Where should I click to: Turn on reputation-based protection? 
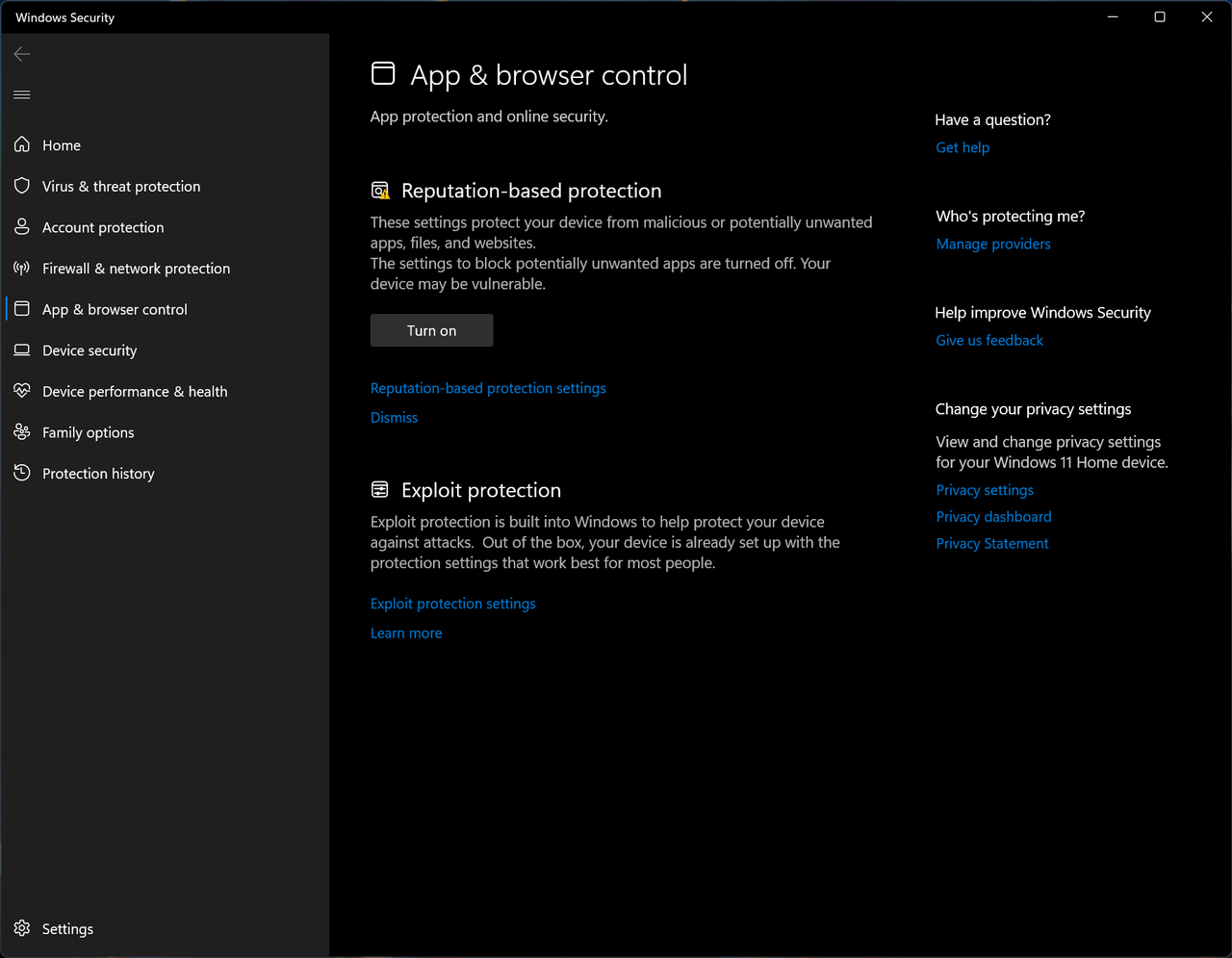(x=431, y=330)
